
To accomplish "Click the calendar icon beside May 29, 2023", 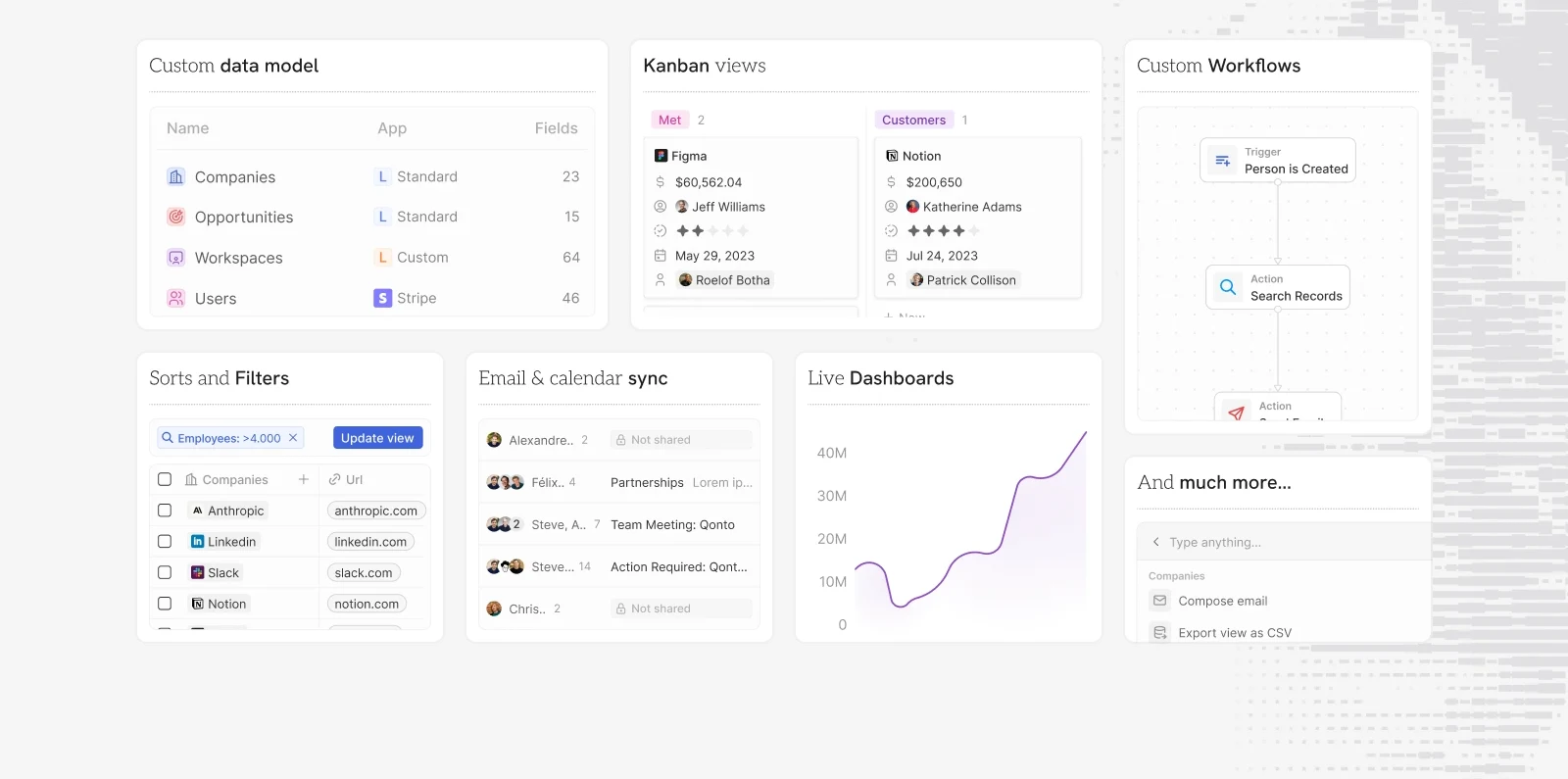I will [x=661, y=256].
